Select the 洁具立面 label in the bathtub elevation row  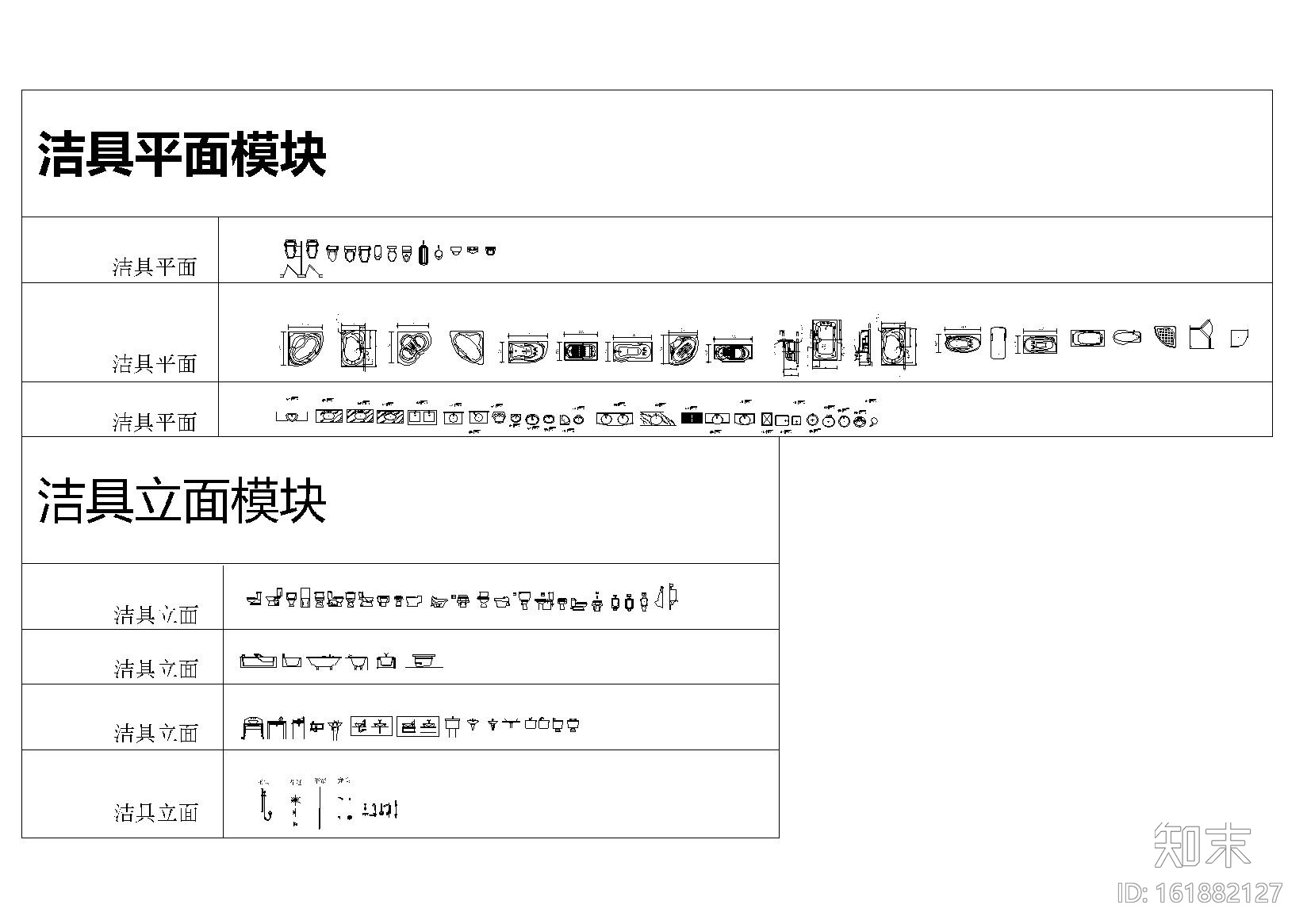(155, 669)
